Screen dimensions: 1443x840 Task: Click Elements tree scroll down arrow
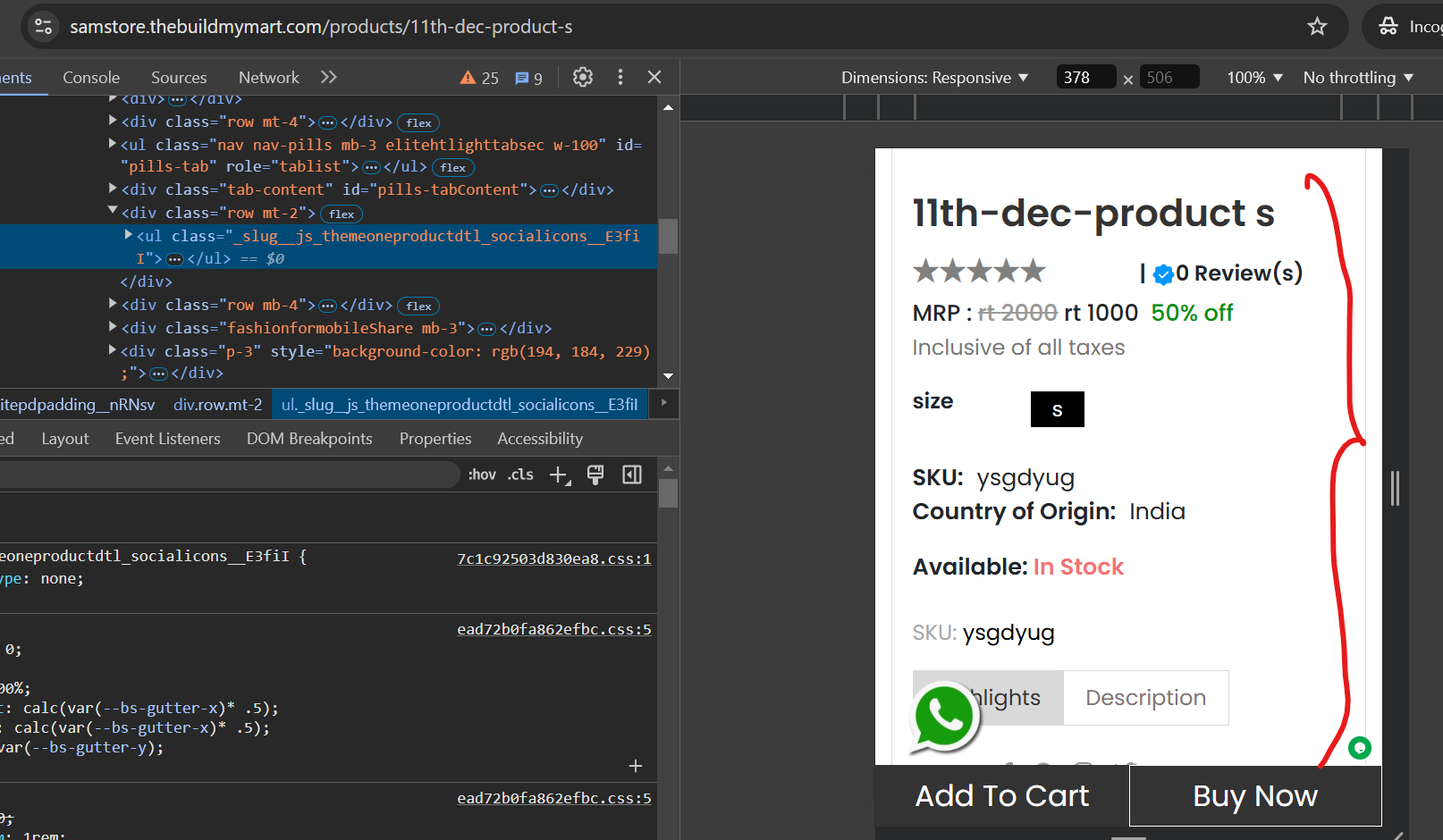point(668,376)
